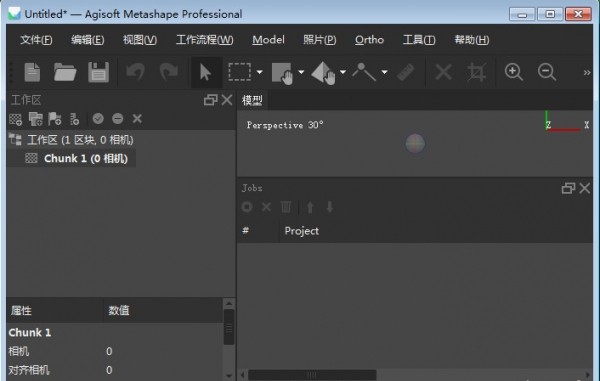The width and height of the screenshot is (600, 381).
Task: Move job up with up arrow
Action: [x=310, y=207]
